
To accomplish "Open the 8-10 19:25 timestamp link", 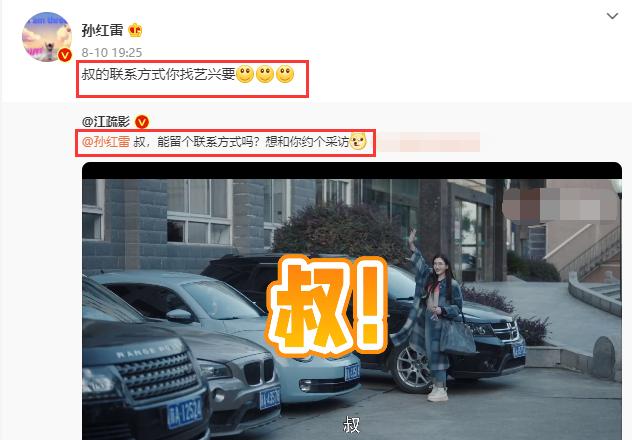I will [x=112, y=52].
